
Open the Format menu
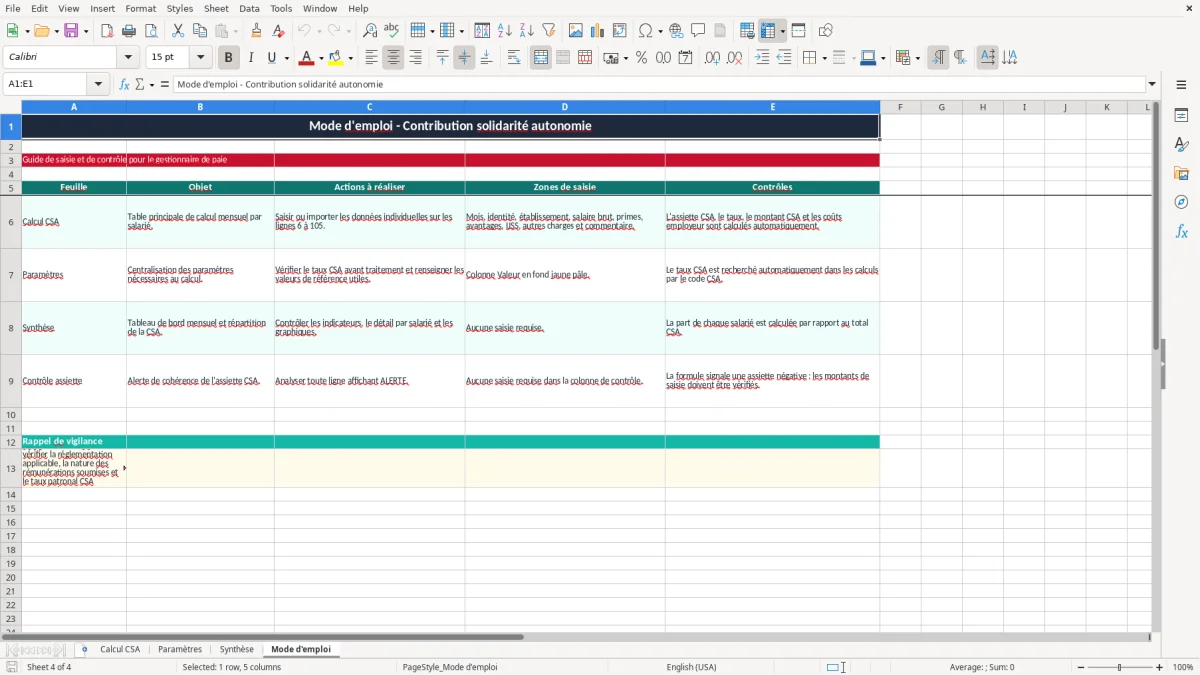[140, 8]
